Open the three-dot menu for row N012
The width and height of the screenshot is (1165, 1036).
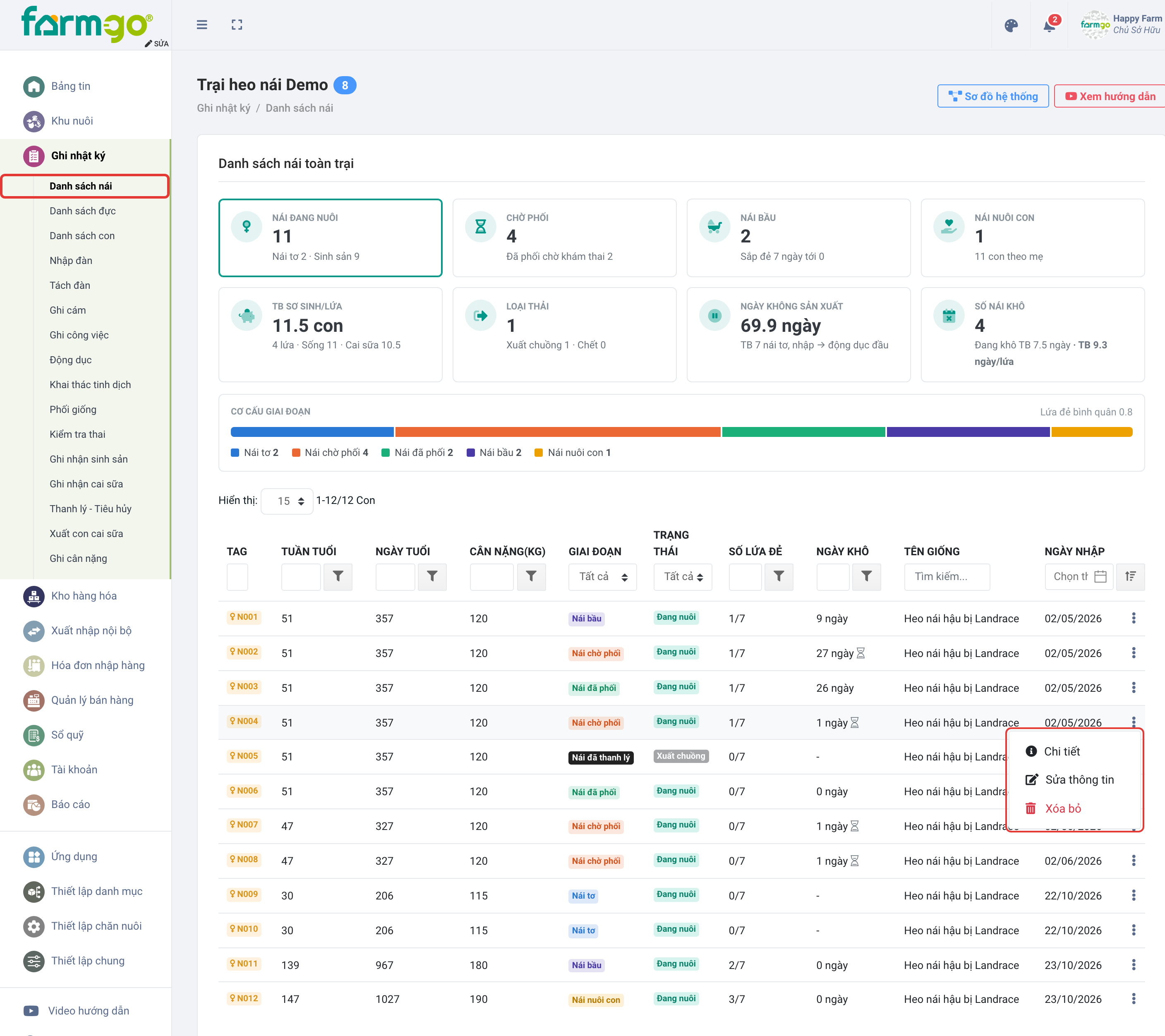pyautogui.click(x=1134, y=999)
